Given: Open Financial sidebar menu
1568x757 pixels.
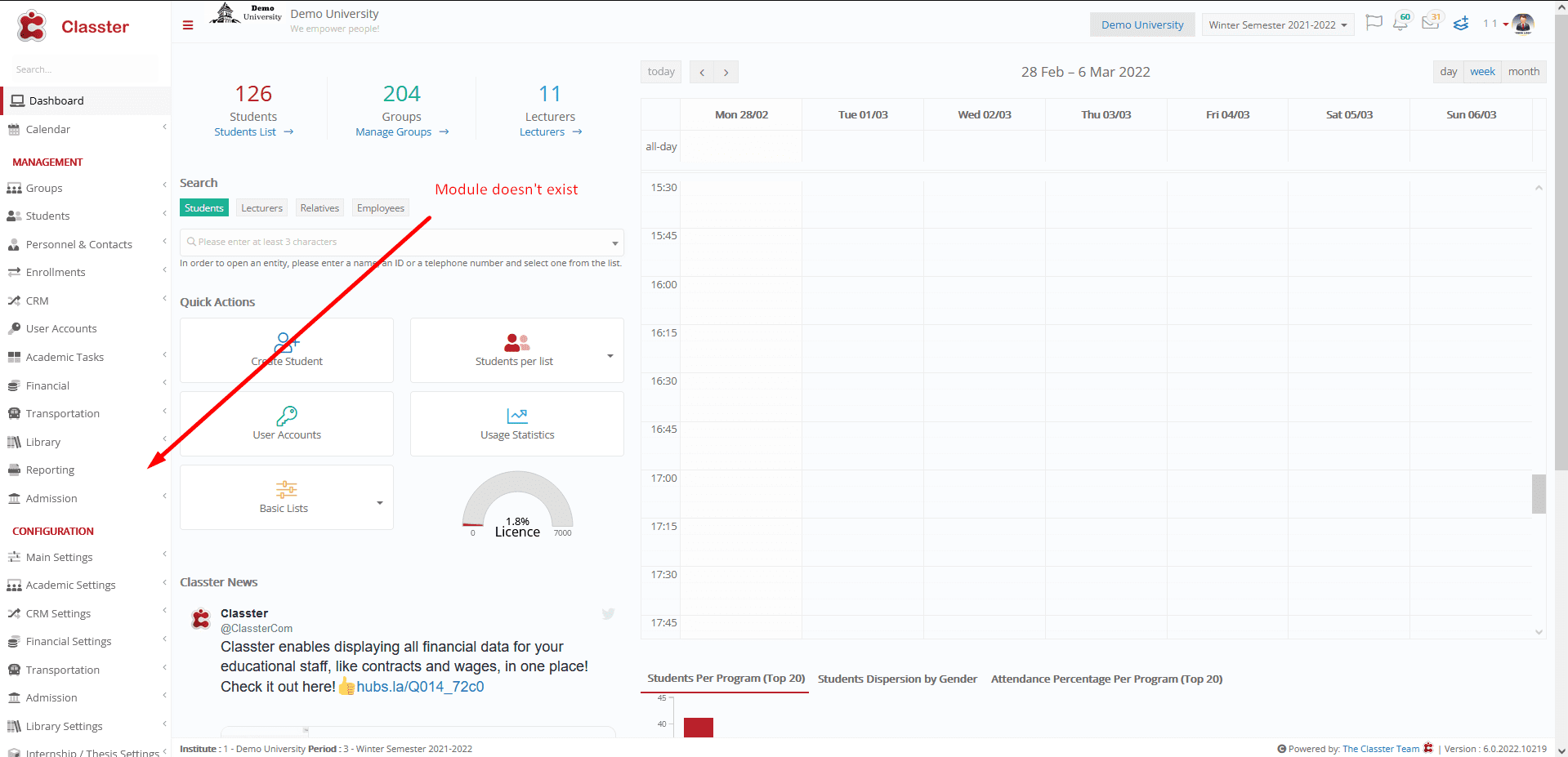Looking at the screenshot, I should [x=85, y=385].
